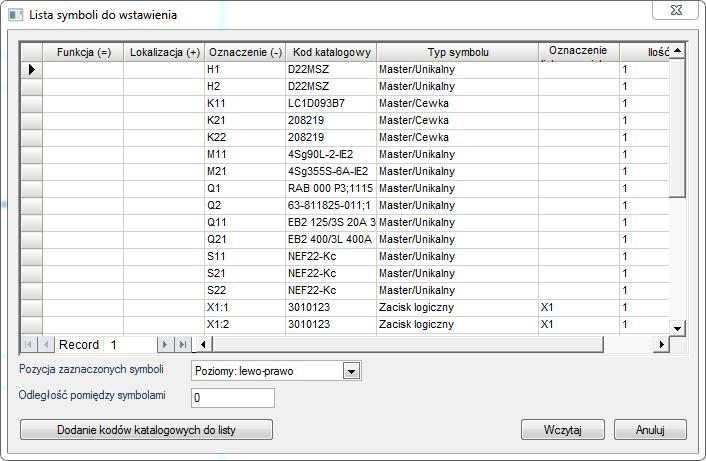706x461 pixels.
Task: Click the horizontal scrollbar thumb
Action: pyautogui.click(x=408, y=345)
